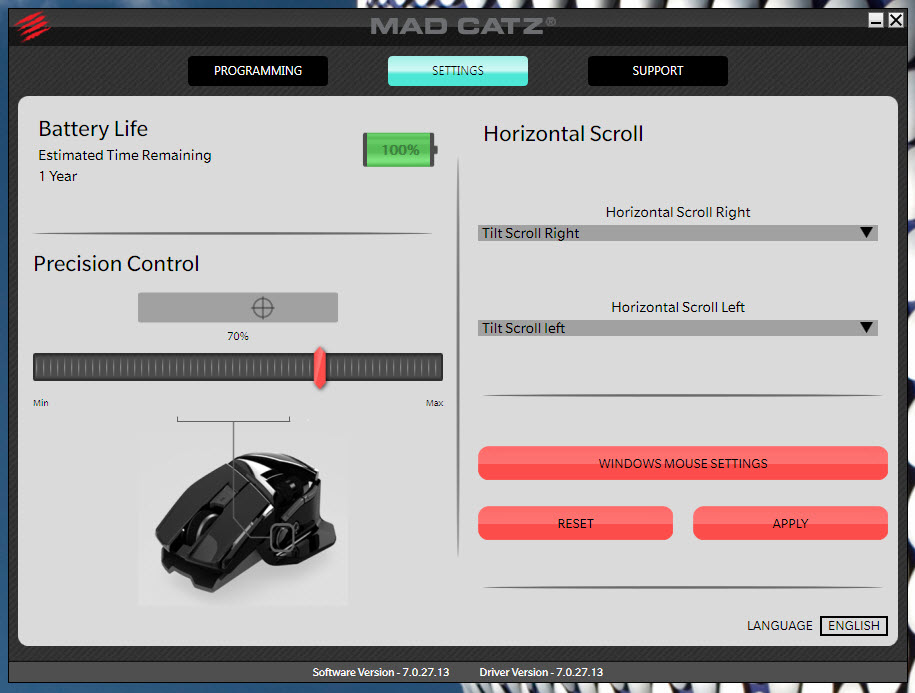Click the green 100% battery indicator
Screen dimensions: 915x693
(400, 150)
